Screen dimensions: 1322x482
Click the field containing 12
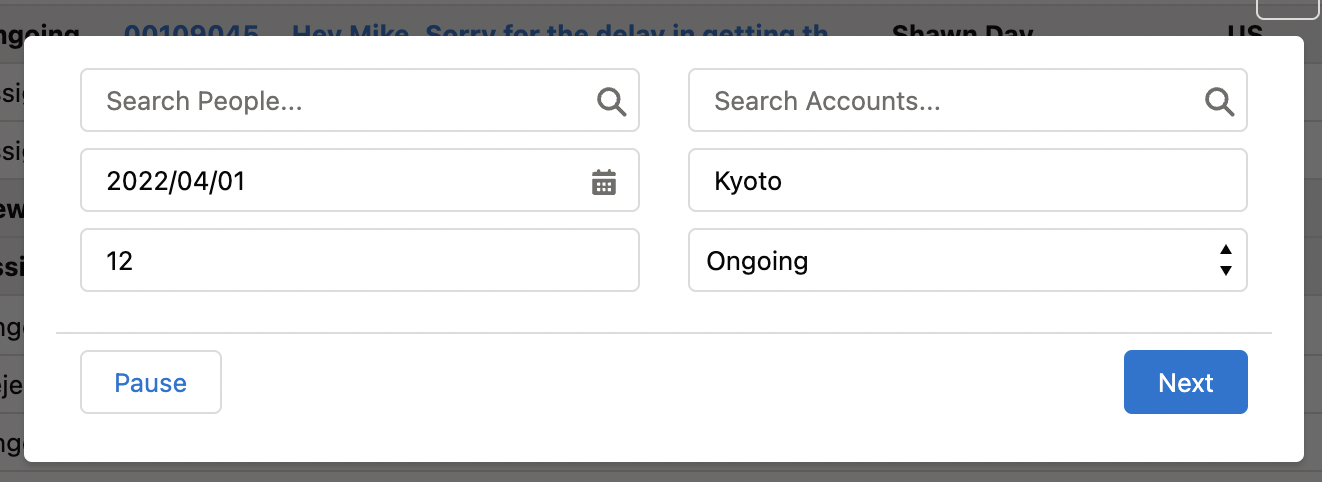pos(359,261)
